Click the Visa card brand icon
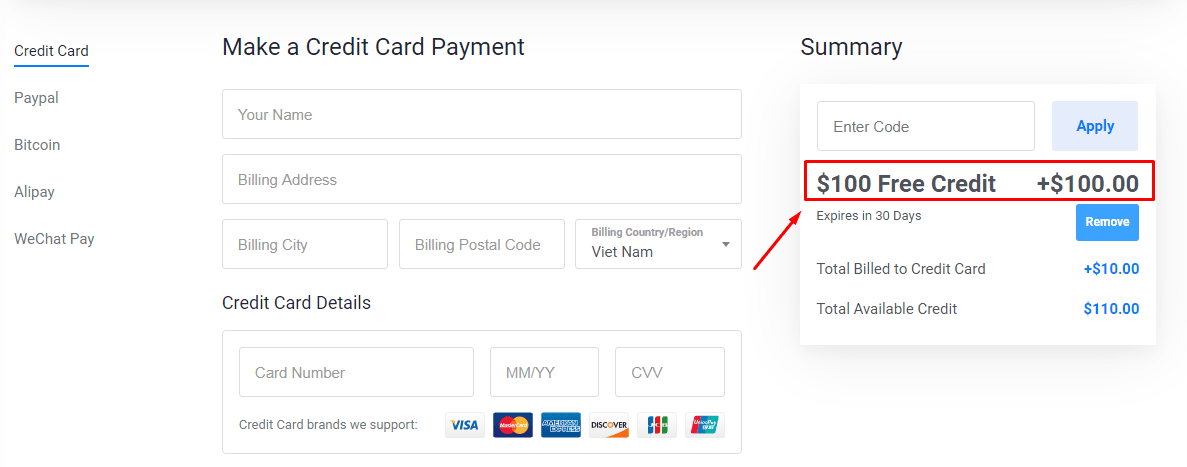This screenshot has height=467, width=1187. click(x=465, y=425)
